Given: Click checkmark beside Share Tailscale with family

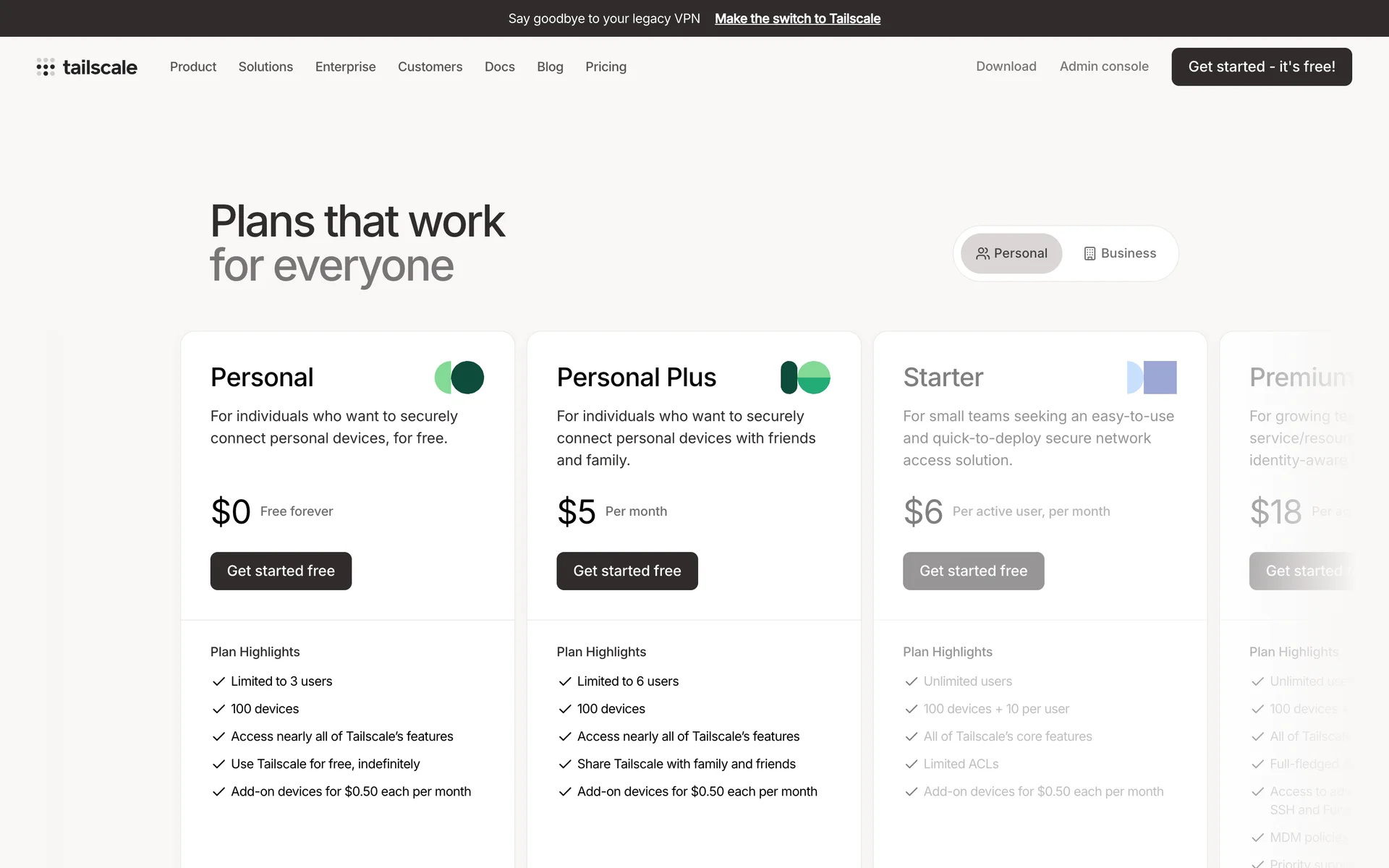Looking at the screenshot, I should pos(565,764).
